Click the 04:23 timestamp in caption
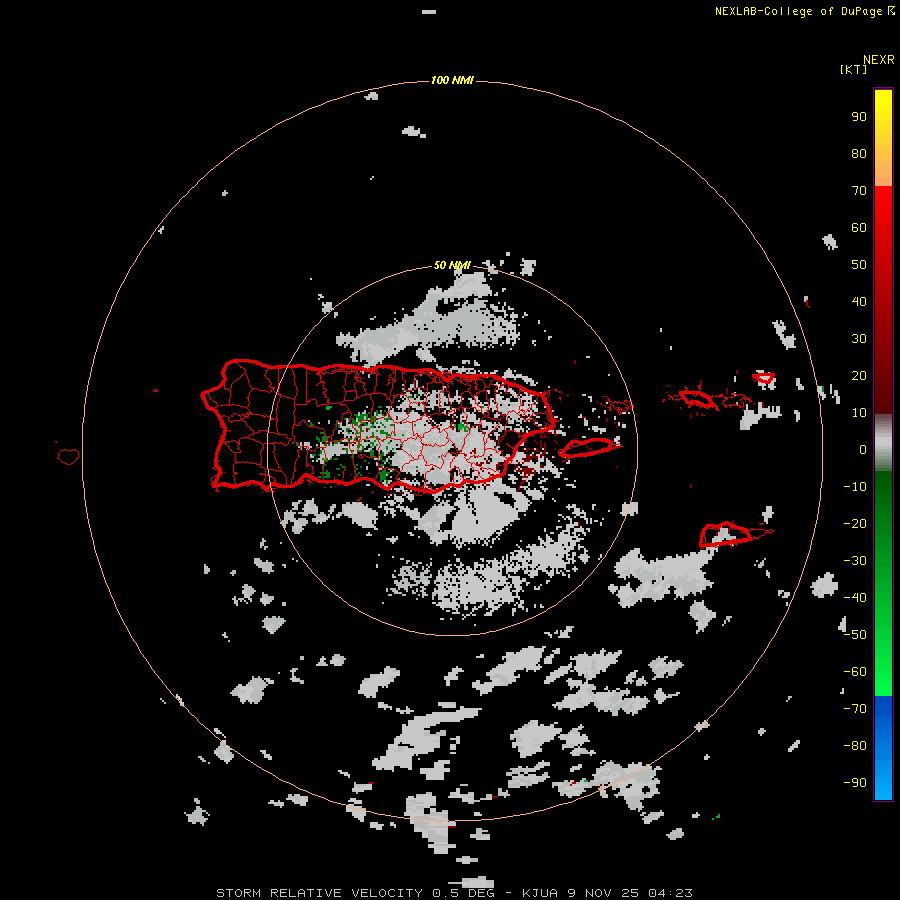900x900 pixels. [x=670, y=893]
